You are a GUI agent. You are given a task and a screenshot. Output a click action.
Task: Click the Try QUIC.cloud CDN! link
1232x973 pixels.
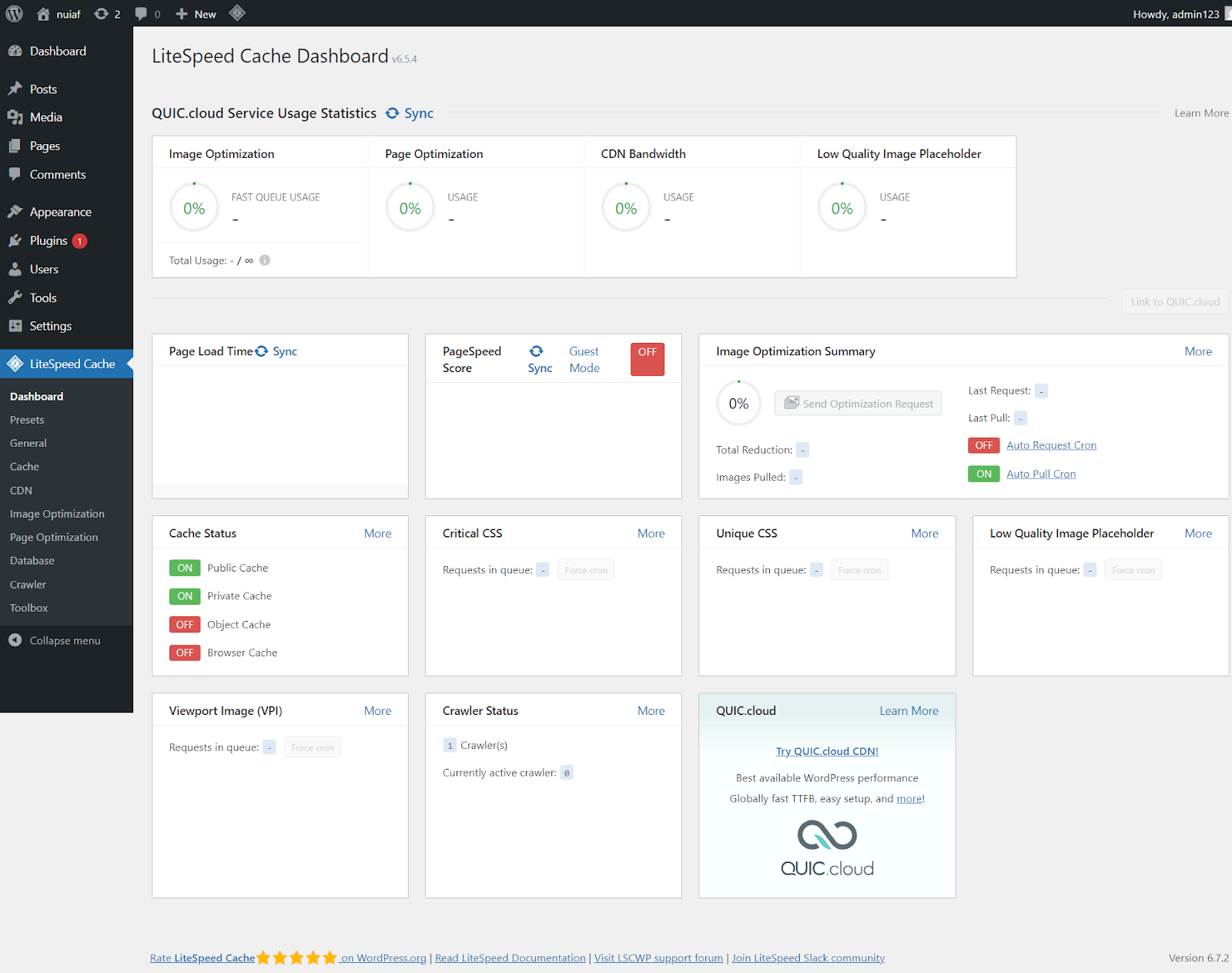click(827, 751)
